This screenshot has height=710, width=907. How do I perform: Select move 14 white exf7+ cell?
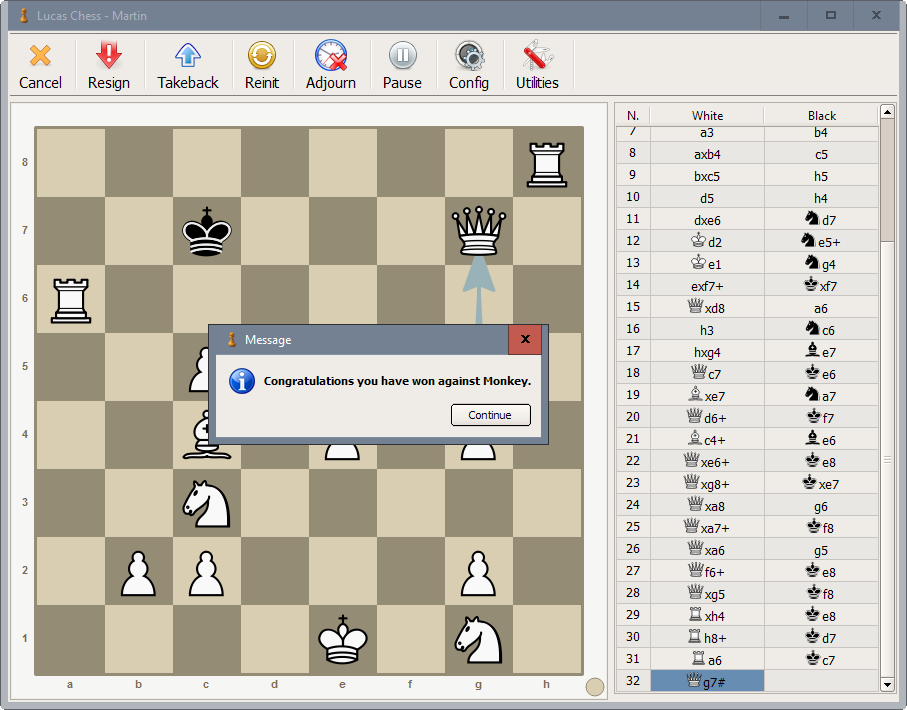707,286
